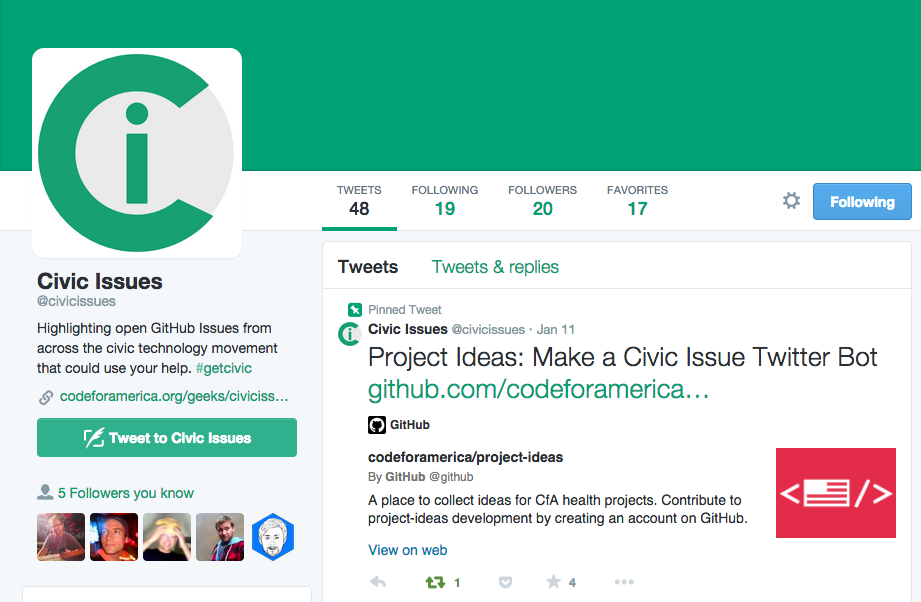Image resolution: width=921 pixels, height=602 pixels.
Task: Click the small Civic Issues tweet avatar
Action: 349,334
